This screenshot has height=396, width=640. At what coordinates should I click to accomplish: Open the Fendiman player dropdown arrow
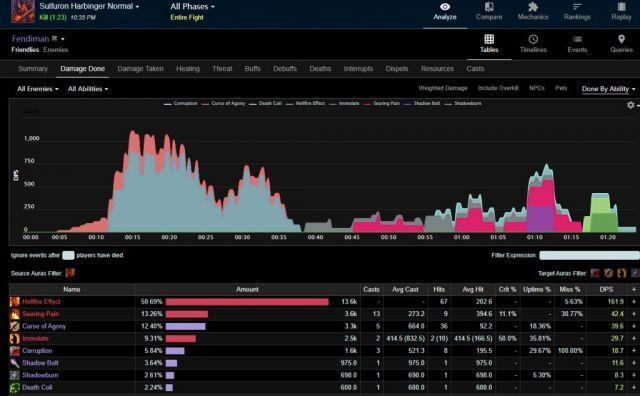click(63, 39)
